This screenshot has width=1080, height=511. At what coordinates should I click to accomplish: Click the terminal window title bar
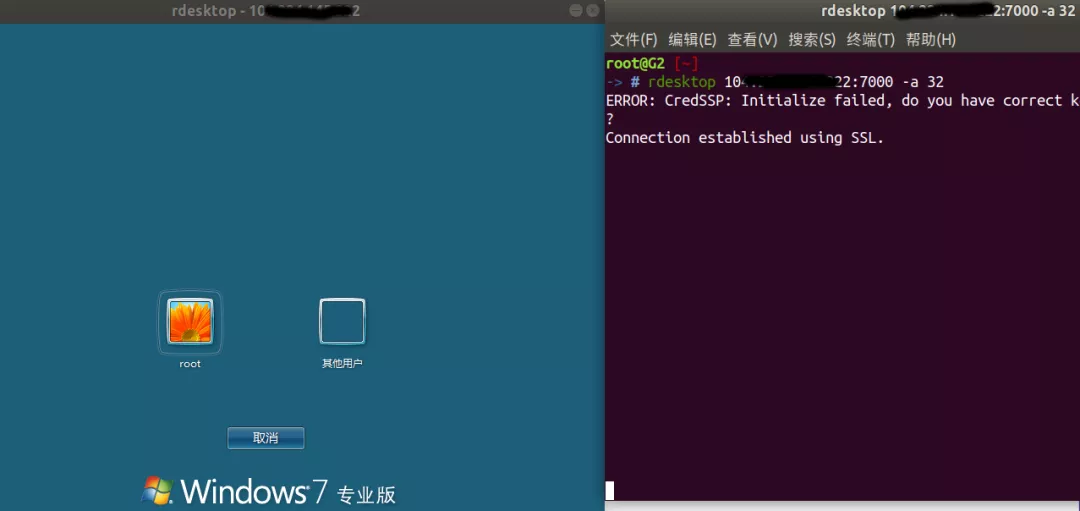(842, 11)
